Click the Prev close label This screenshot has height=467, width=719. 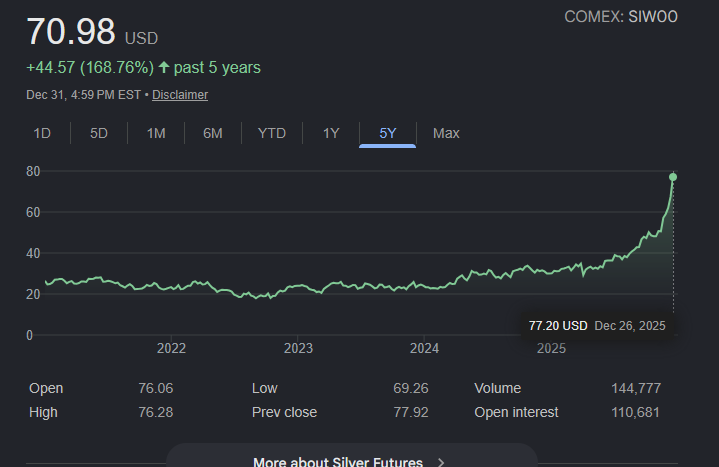pos(284,412)
